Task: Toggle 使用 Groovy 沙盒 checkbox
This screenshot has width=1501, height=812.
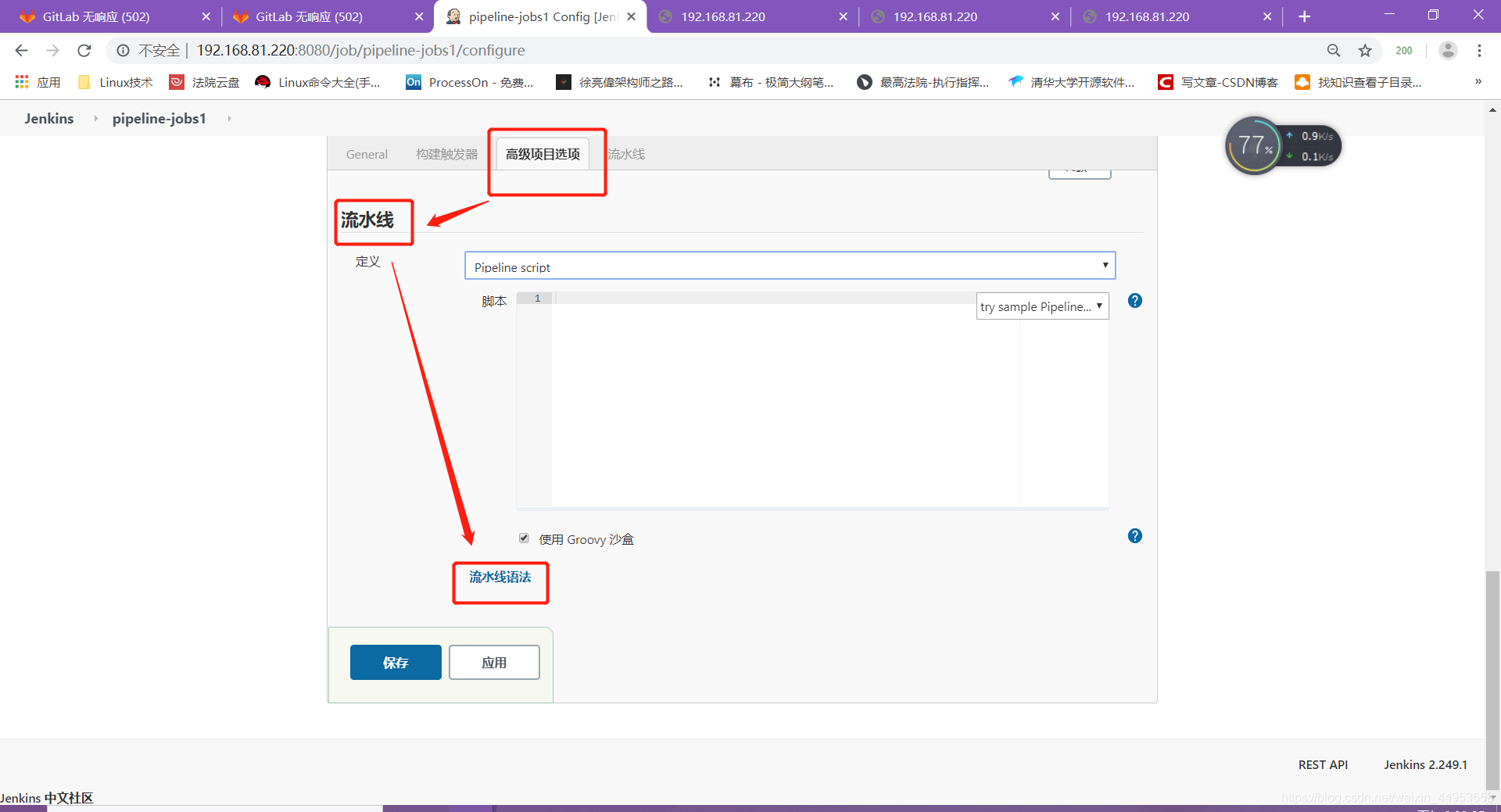Action: pos(524,538)
